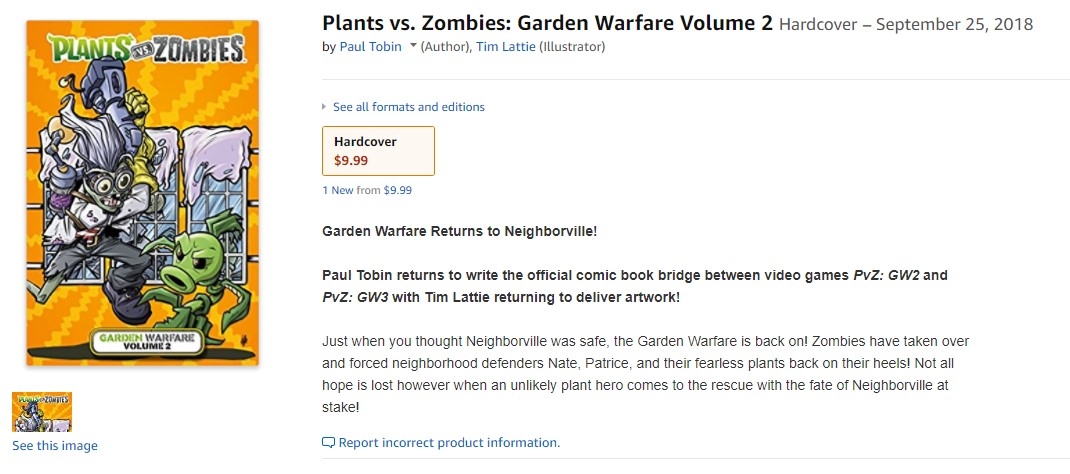Report incorrect product information

click(449, 443)
